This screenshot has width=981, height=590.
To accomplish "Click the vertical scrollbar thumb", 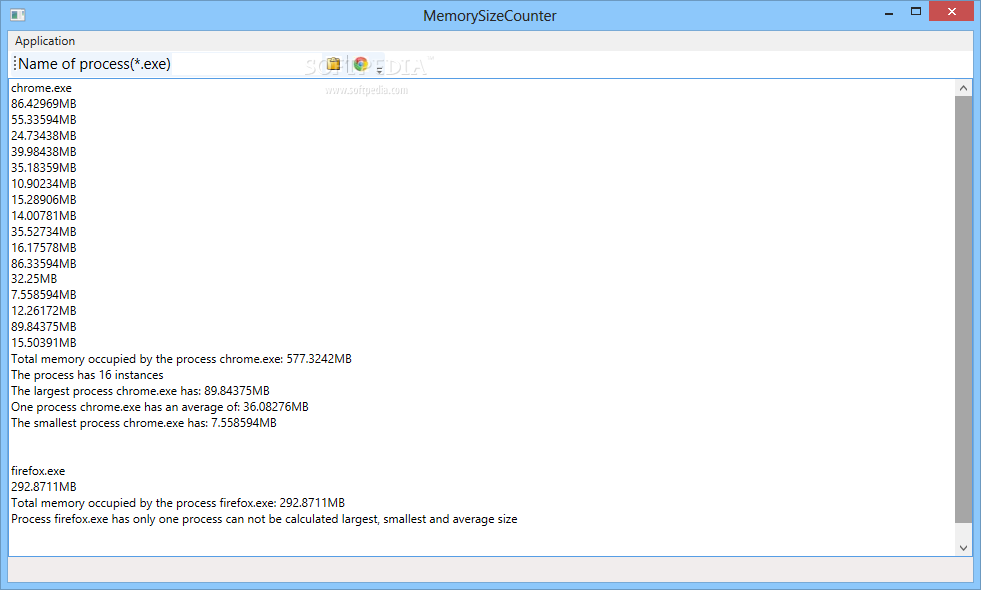I will tap(963, 310).
